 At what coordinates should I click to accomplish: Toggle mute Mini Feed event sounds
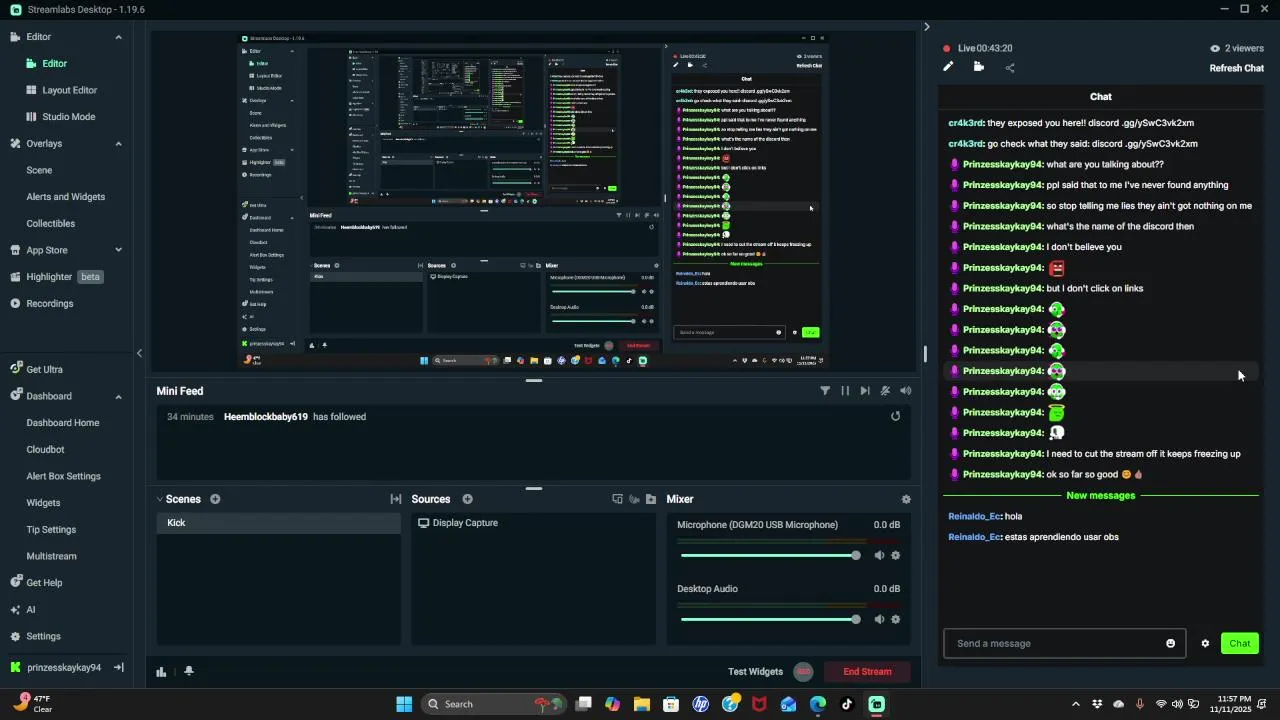tap(906, 391)
